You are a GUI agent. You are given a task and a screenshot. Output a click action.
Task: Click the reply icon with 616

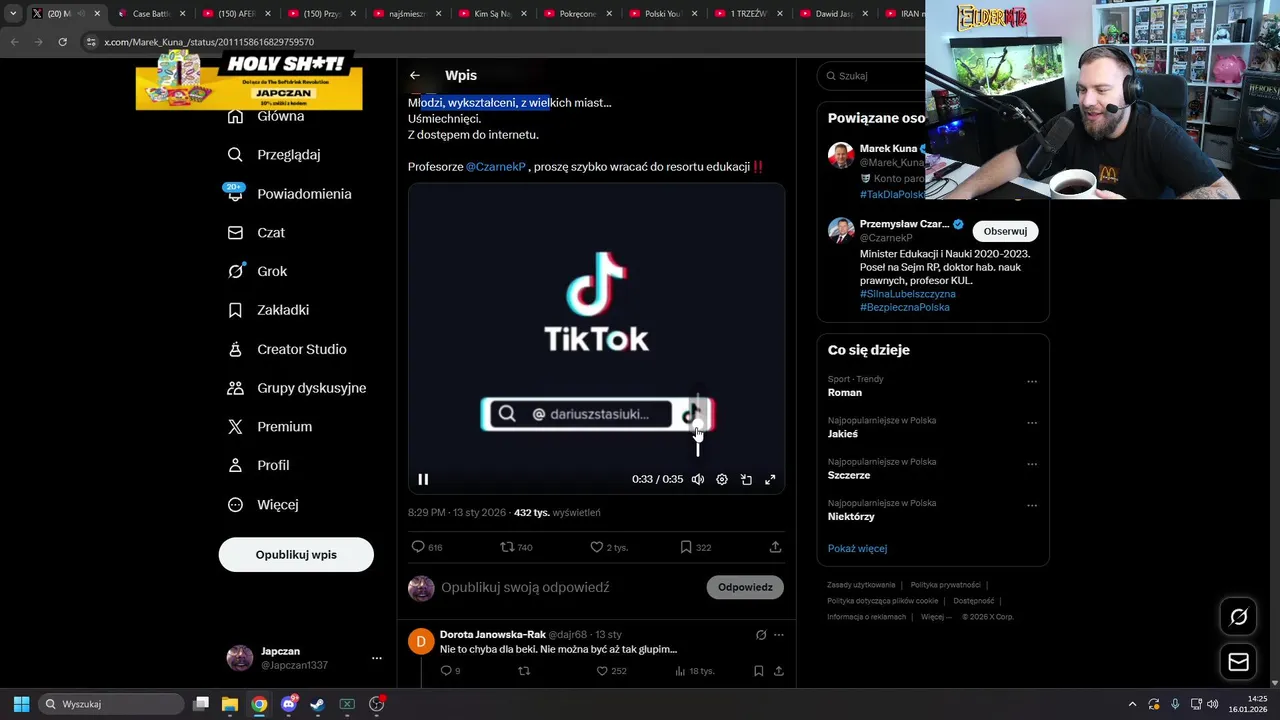click(418, 547)
